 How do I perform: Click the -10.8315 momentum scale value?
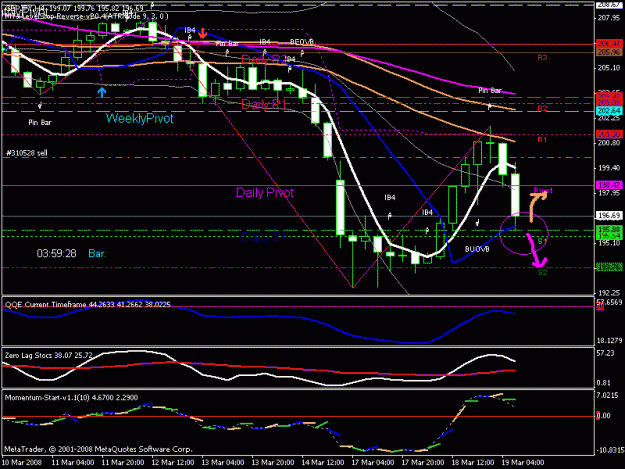(610, 450)
